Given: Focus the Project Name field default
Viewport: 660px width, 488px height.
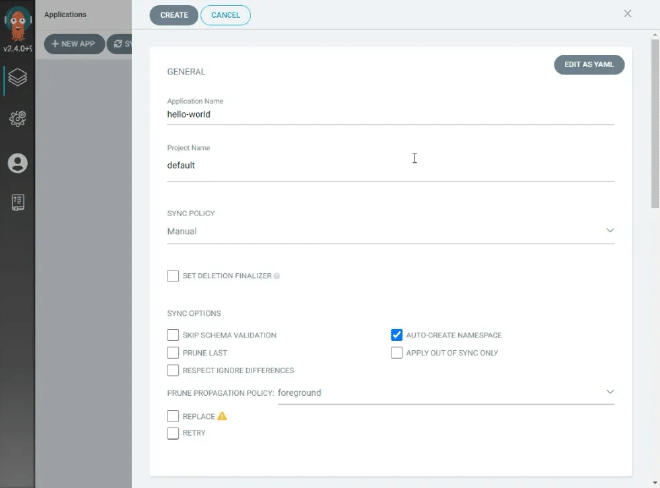Looking at the screenshot, I should point(391,165).
